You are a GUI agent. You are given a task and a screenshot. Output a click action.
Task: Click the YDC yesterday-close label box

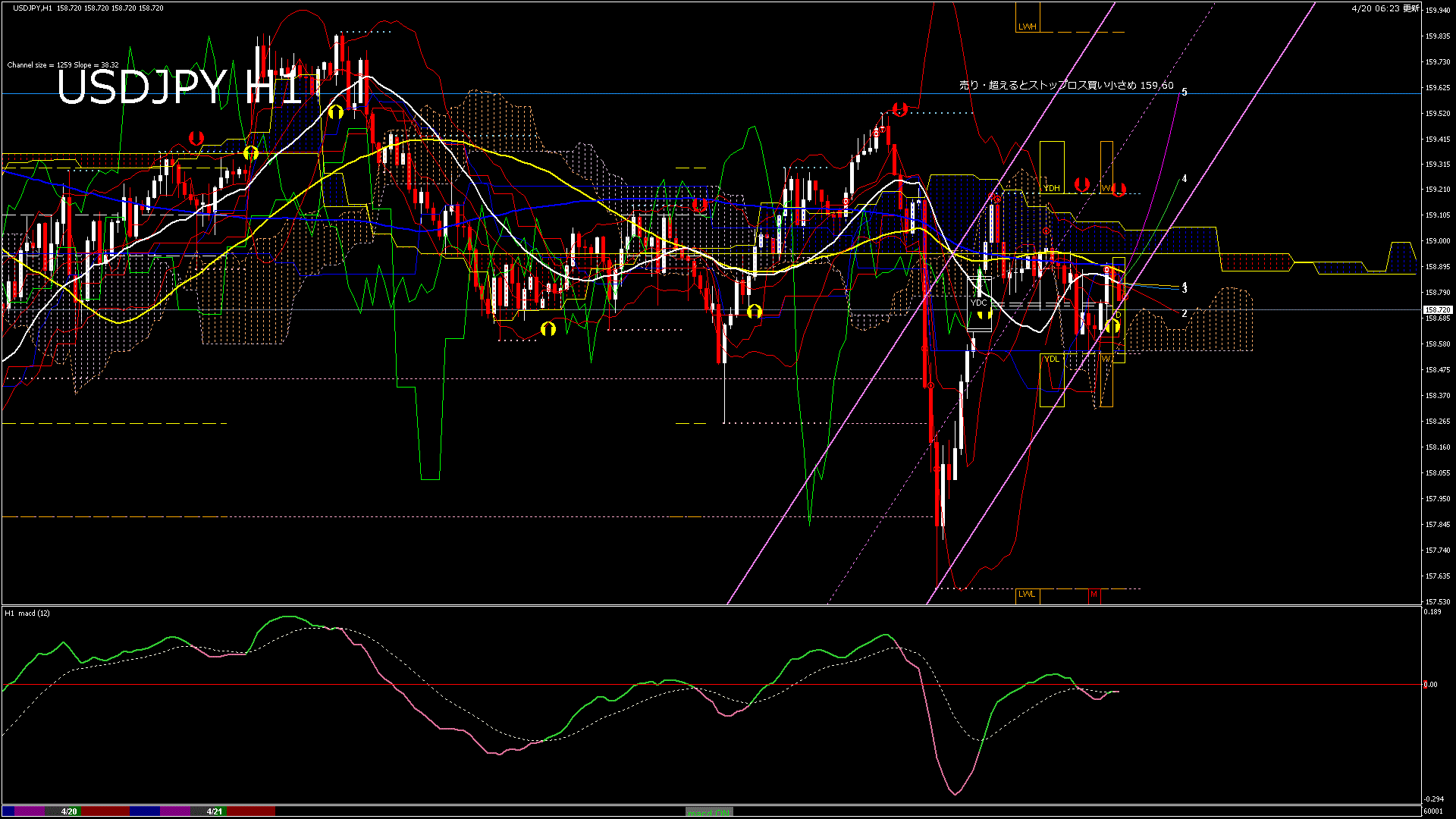[x=979, y=303]
